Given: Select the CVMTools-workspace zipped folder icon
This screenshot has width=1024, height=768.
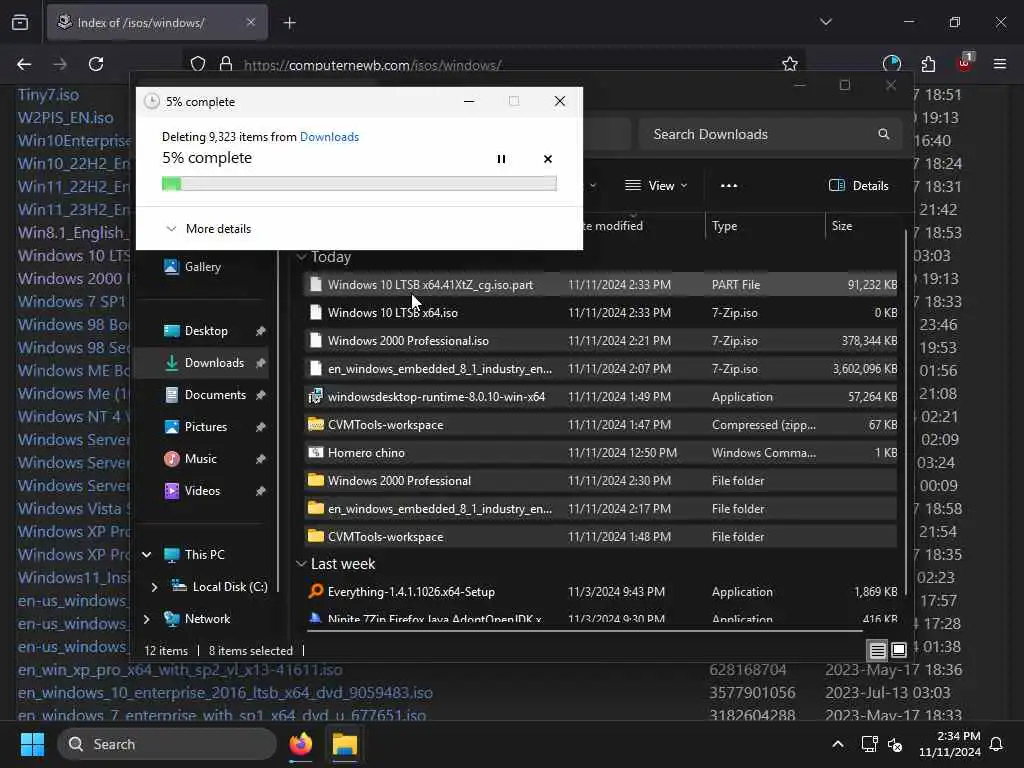Looking at the screenshot, I should [x=315, y=424].
